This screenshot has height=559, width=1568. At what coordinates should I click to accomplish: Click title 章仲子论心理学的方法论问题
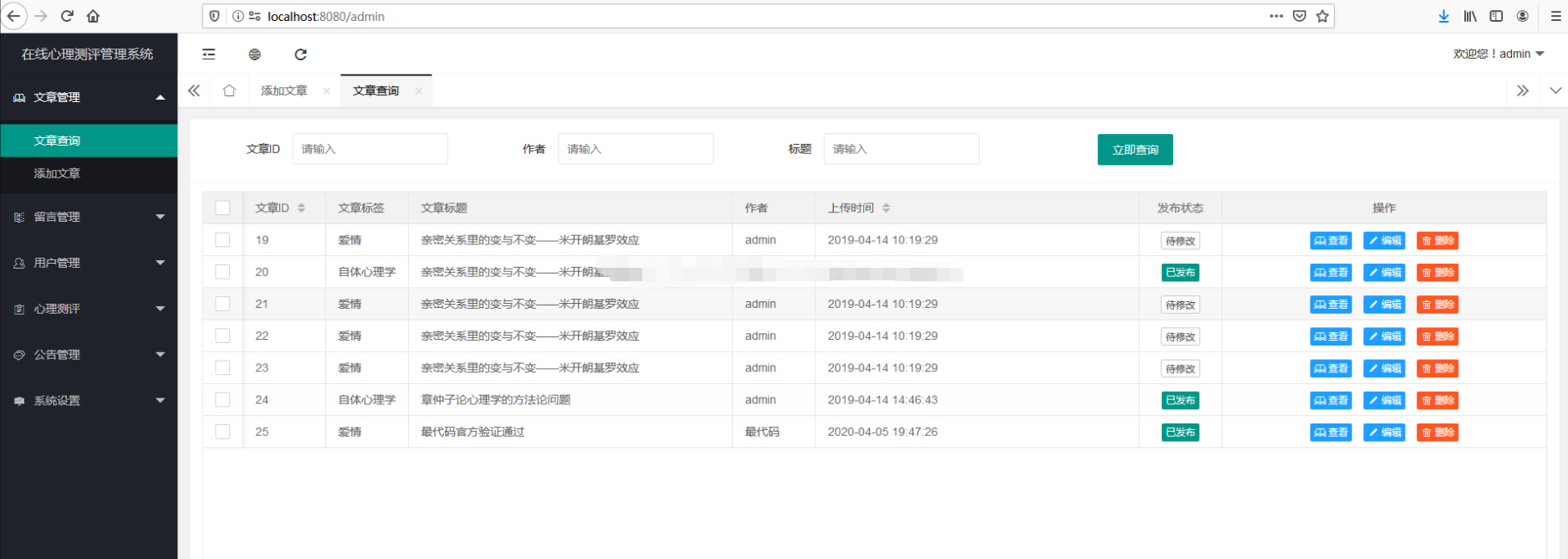click(x=495, y=399)
